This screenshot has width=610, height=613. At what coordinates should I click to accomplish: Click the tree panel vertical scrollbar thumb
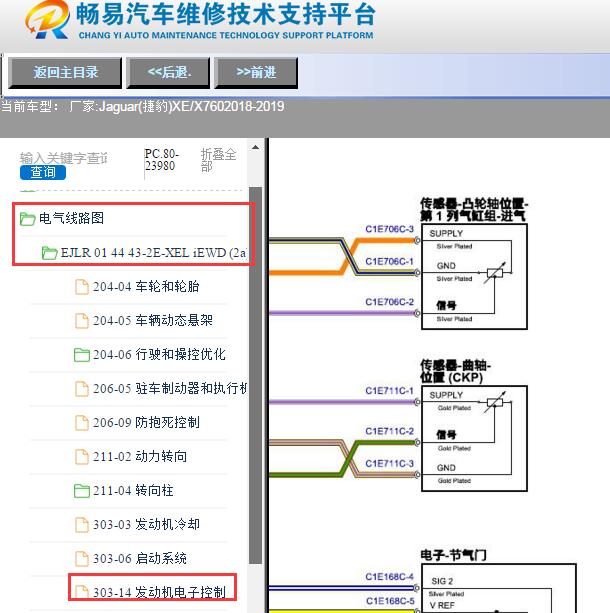(x=255, y=375)
